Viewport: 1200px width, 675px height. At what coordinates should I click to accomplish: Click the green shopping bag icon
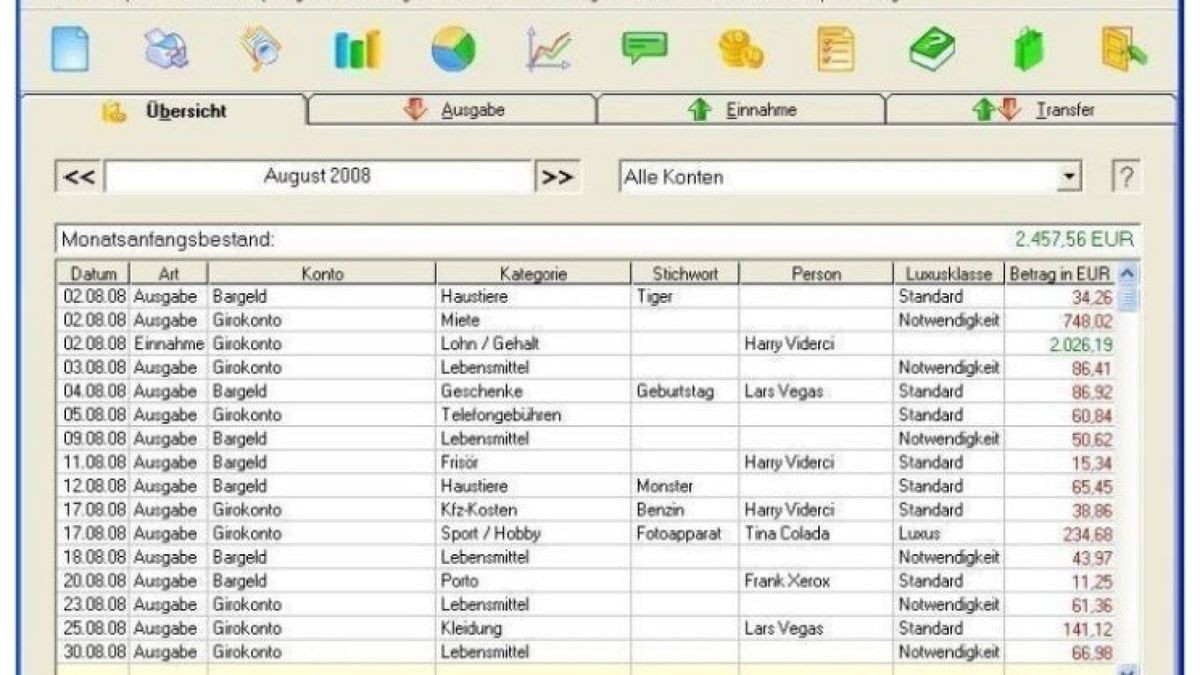pyautogui.click(x=1027, y=50)
